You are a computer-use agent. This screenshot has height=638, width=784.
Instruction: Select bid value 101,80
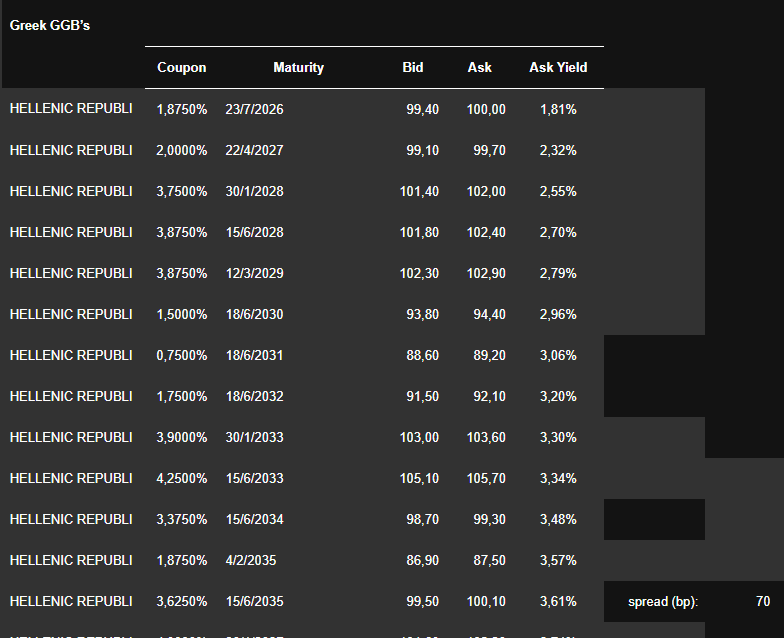coord(419,232)
